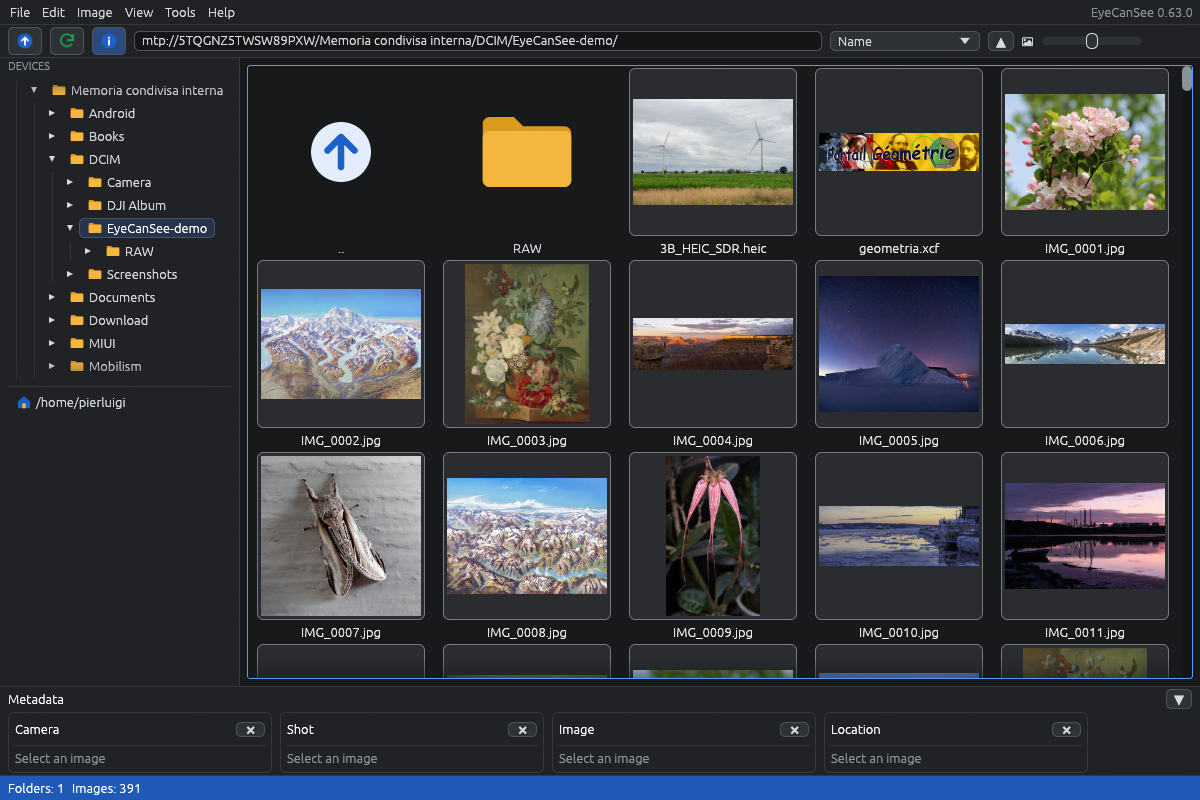1200x800 pixels.
Task: Click the home icon next to /home/pierluigi
Action: (x=24, y=402)
